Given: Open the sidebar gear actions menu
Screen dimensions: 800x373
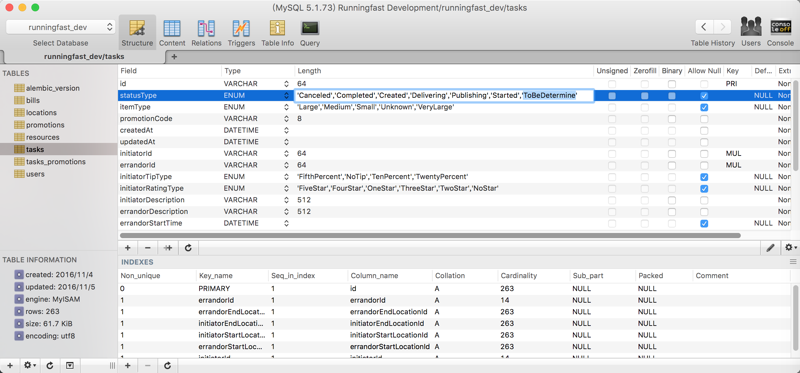Looking at the screenshot, I should pyautogui.click(x=30, y=365).
